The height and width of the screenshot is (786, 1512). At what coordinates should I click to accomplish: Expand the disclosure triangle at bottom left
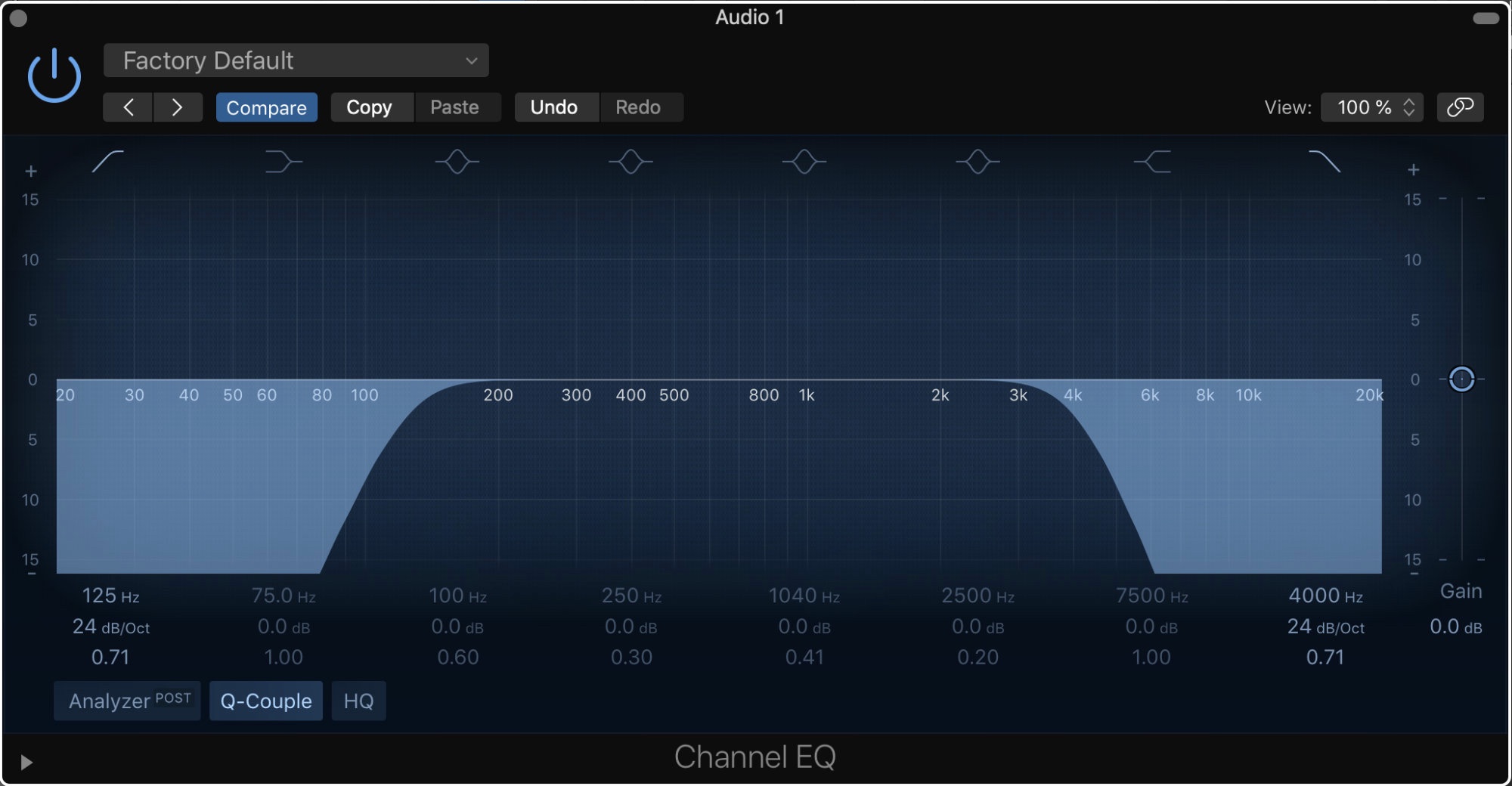click(26, 762)
